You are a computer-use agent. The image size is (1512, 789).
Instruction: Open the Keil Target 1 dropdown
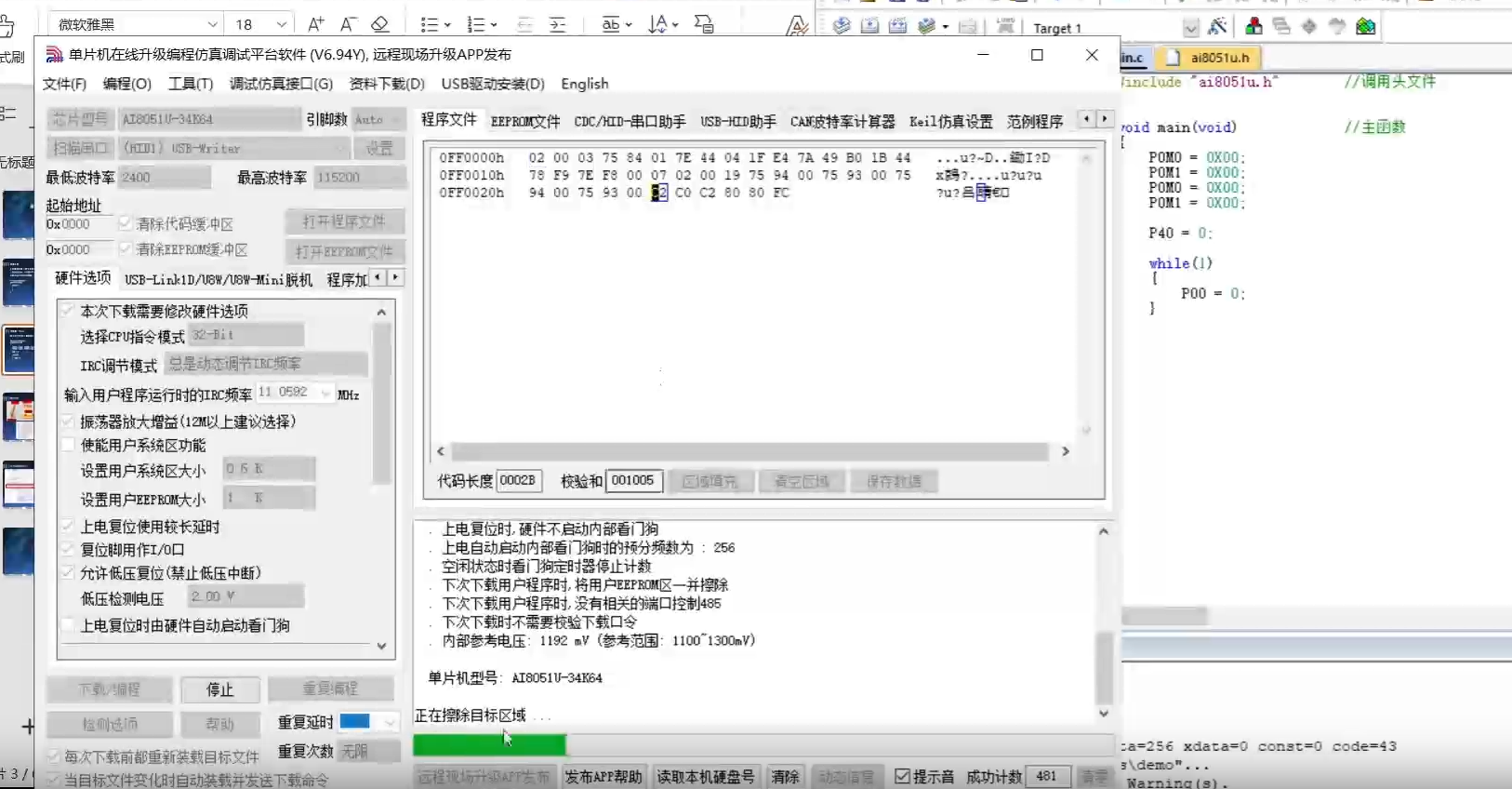point(1190,28)
